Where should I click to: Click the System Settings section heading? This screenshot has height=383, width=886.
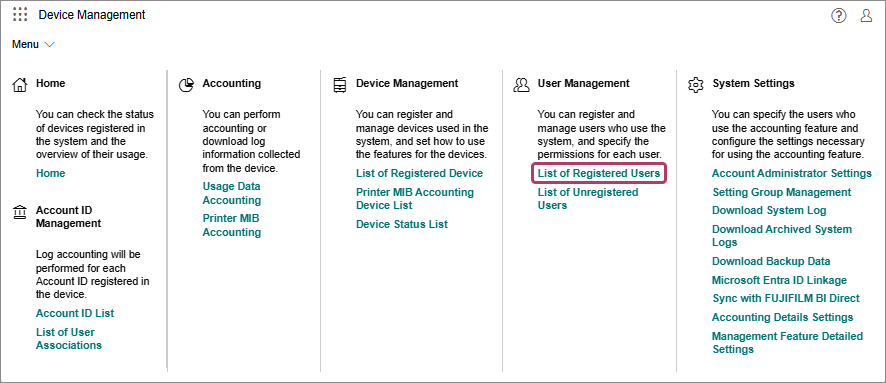[x=753, y=83]
